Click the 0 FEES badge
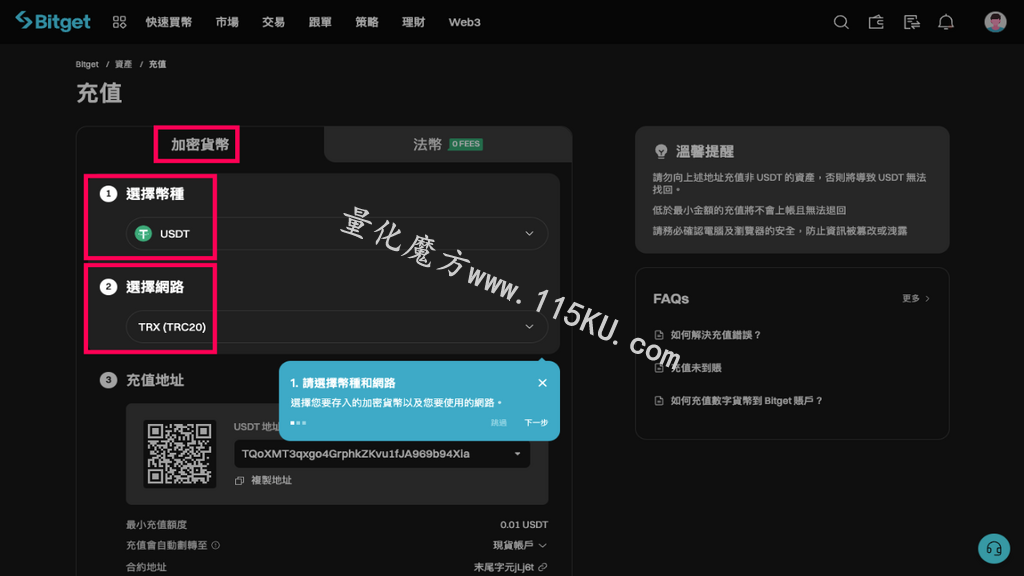 (466, 144)
